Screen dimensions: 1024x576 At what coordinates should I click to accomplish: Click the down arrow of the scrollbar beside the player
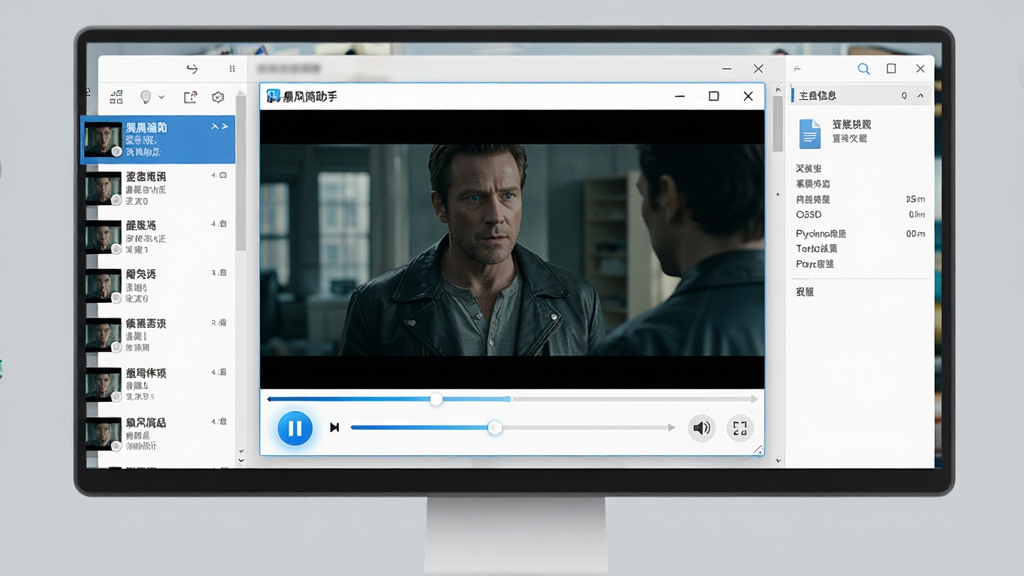pyautogui.click(x=778, y=460)
